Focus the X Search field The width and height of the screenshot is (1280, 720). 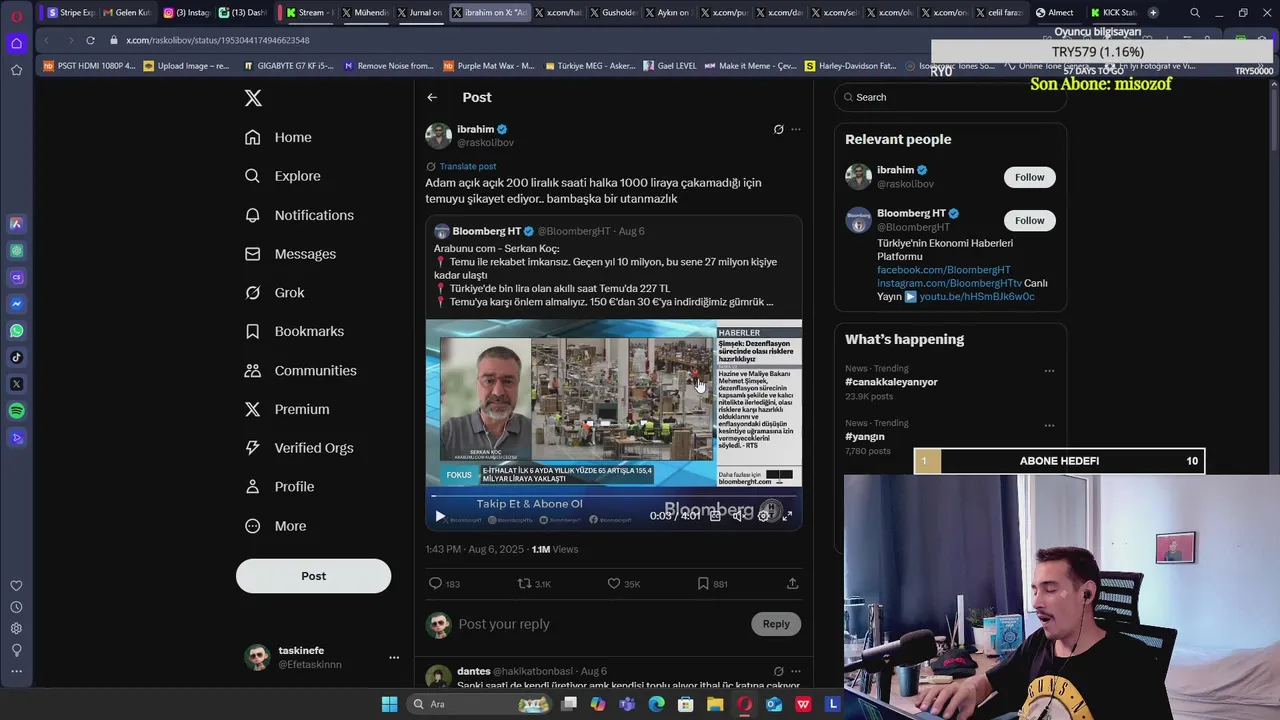click(x=950, y=97)
